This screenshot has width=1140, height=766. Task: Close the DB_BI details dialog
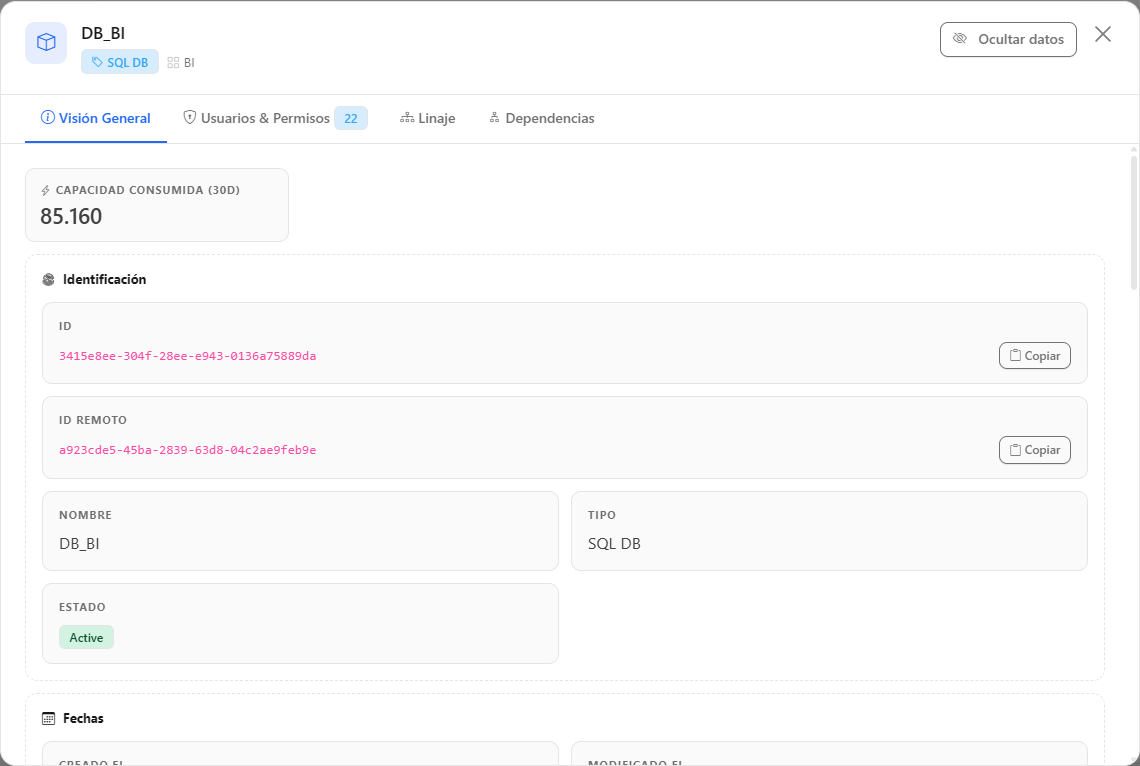coord(1102,34)
